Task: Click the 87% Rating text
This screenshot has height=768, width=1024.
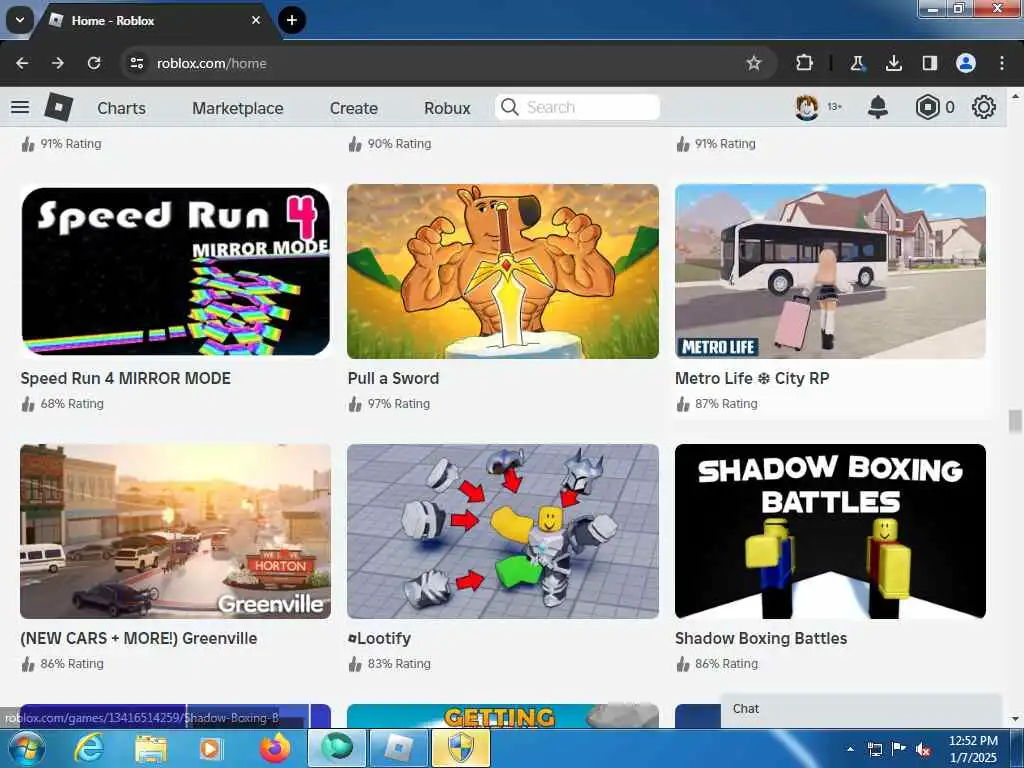Action: click(726, 404)
